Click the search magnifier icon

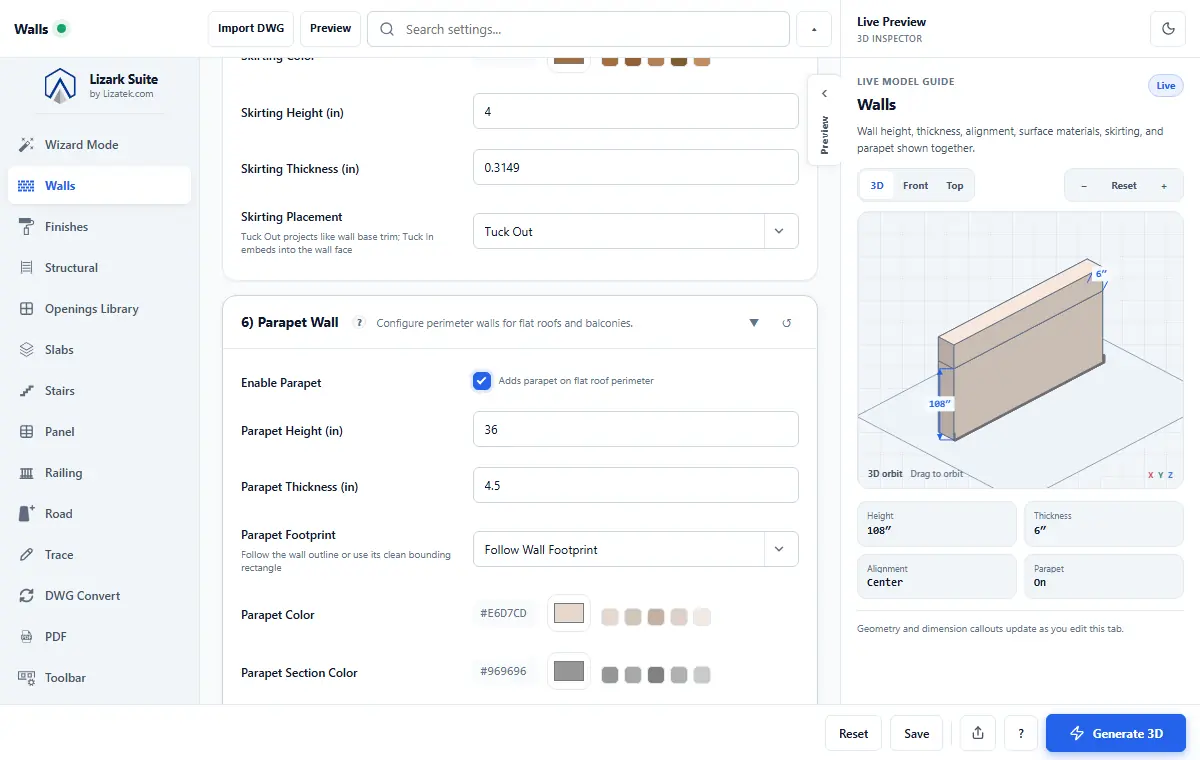(x=387, y=30)
